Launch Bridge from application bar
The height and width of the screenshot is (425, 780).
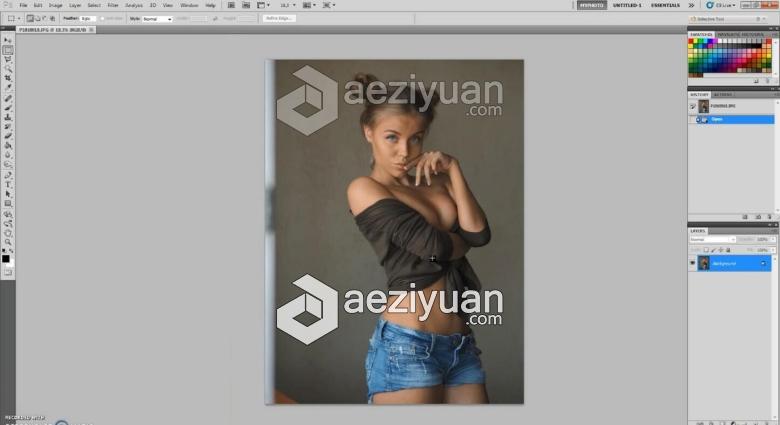(x=231, y=5)
